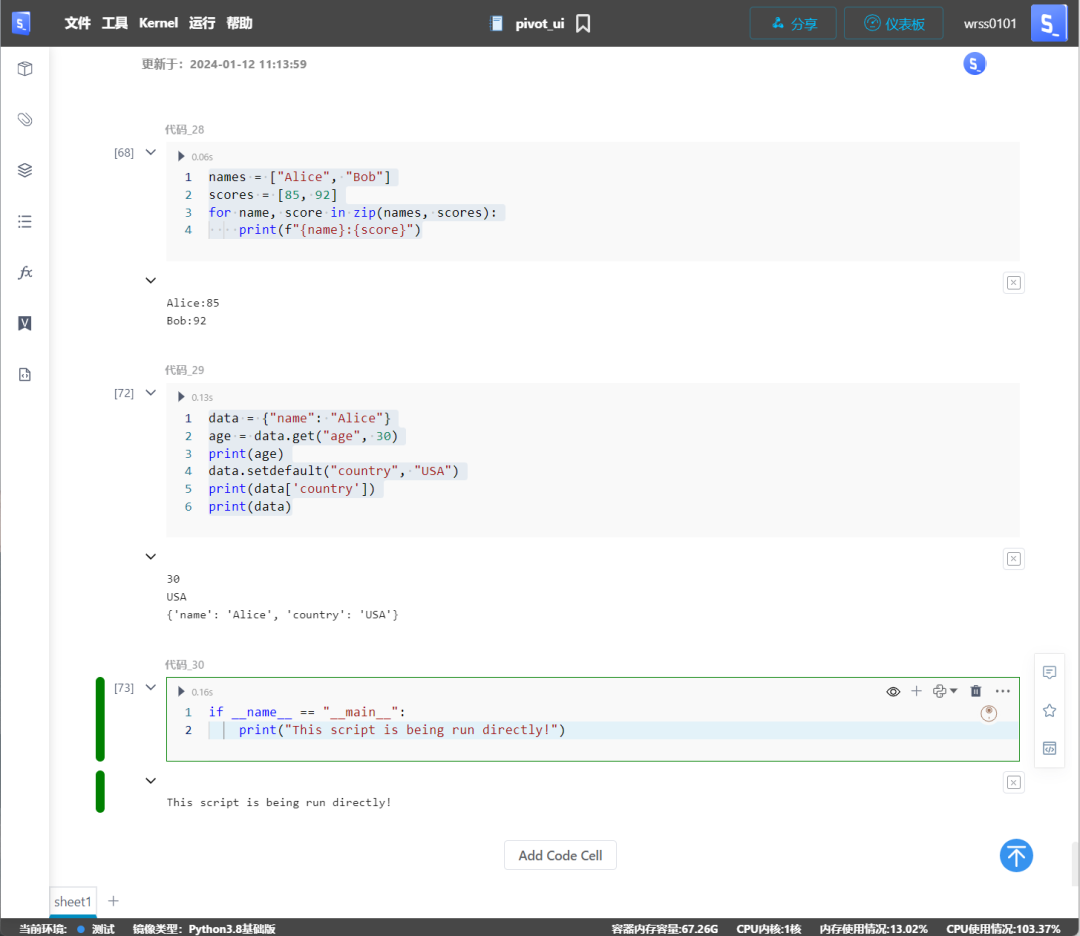Add a cell with the plus icon
Viewport: 1080px width, 936px height.
point(916,691)
